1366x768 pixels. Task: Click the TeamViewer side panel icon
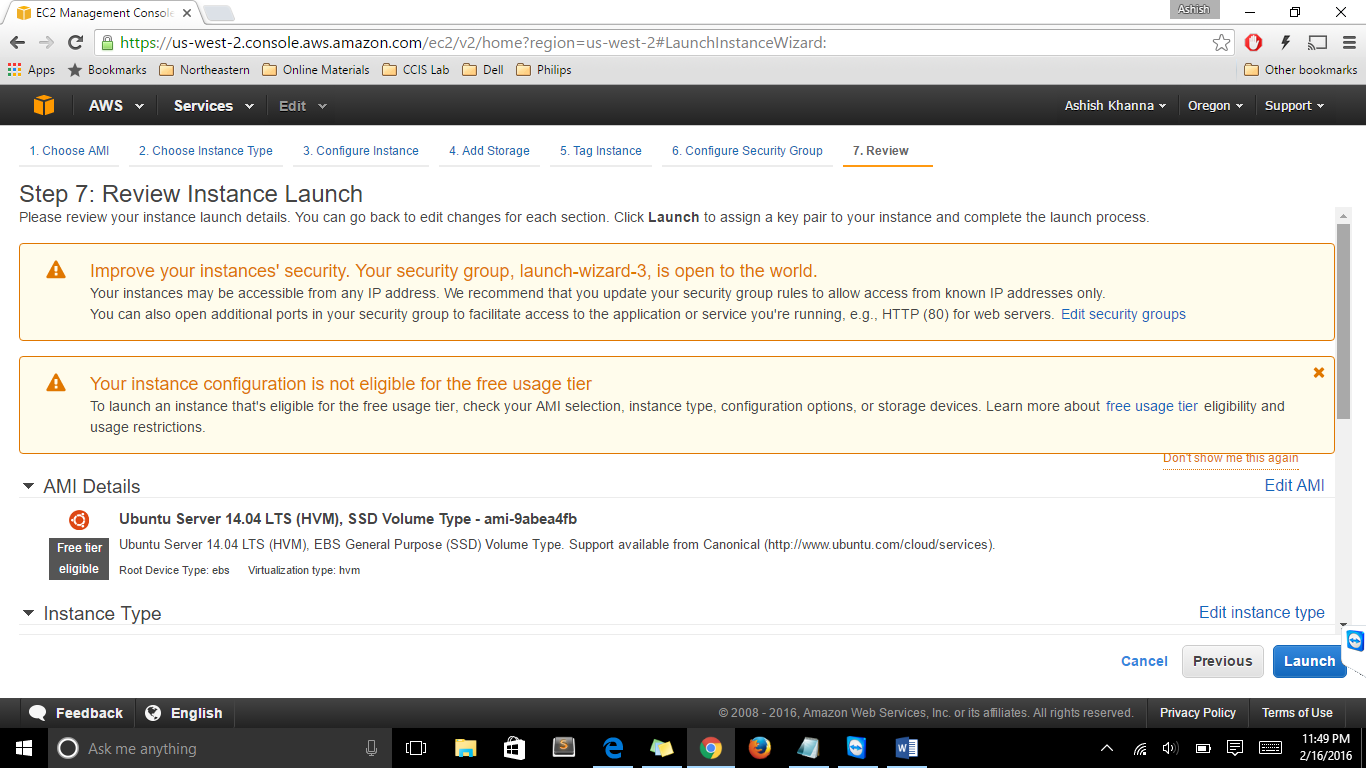click(1355, 641)
